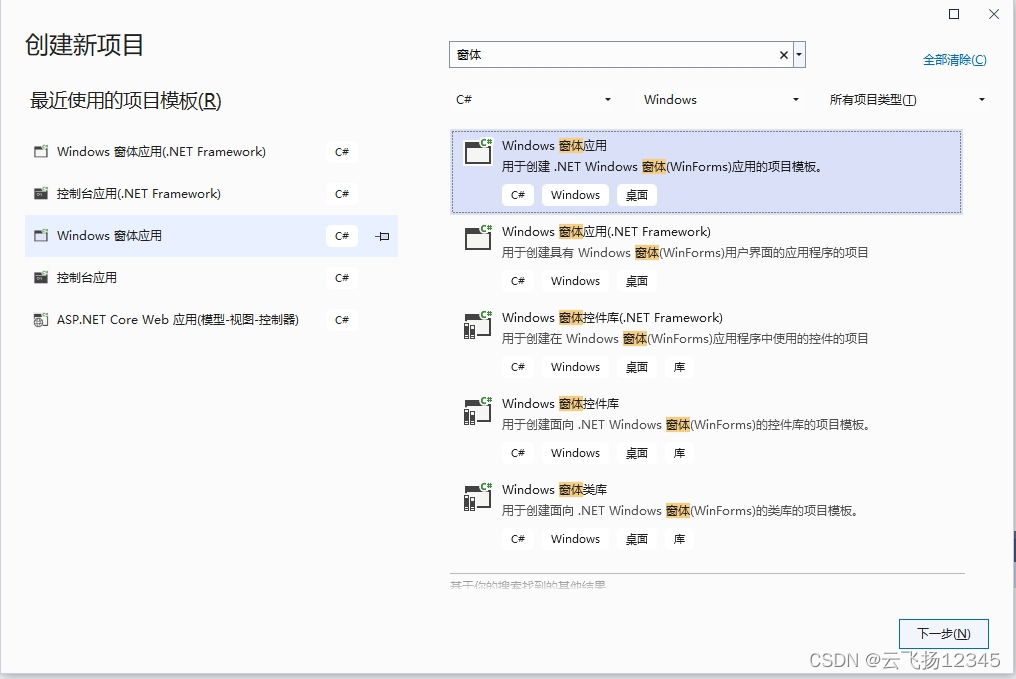
Task: Click description 用于创建面向 .NET Windows 窗体(WinForms)的类库的项目模板
Action: pos(681,511)
